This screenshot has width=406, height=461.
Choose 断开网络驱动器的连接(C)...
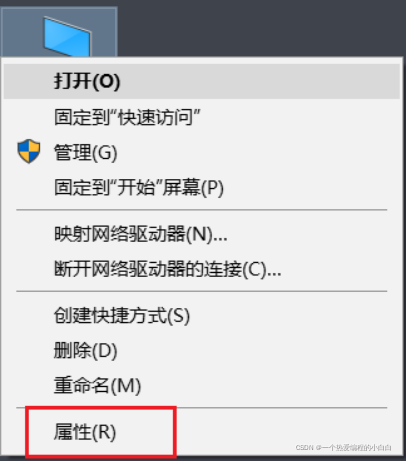(x=202, y=269)
